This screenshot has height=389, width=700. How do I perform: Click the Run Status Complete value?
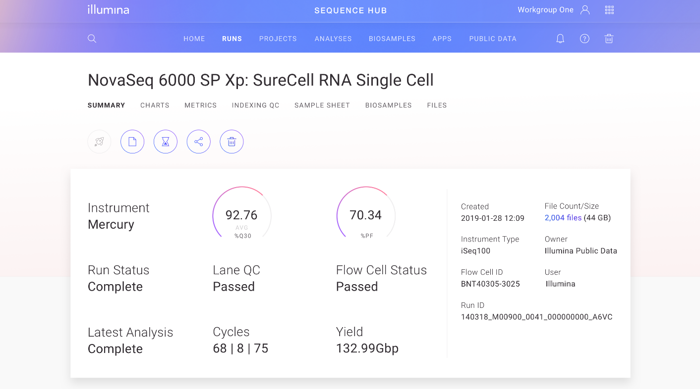coord(115,287)
